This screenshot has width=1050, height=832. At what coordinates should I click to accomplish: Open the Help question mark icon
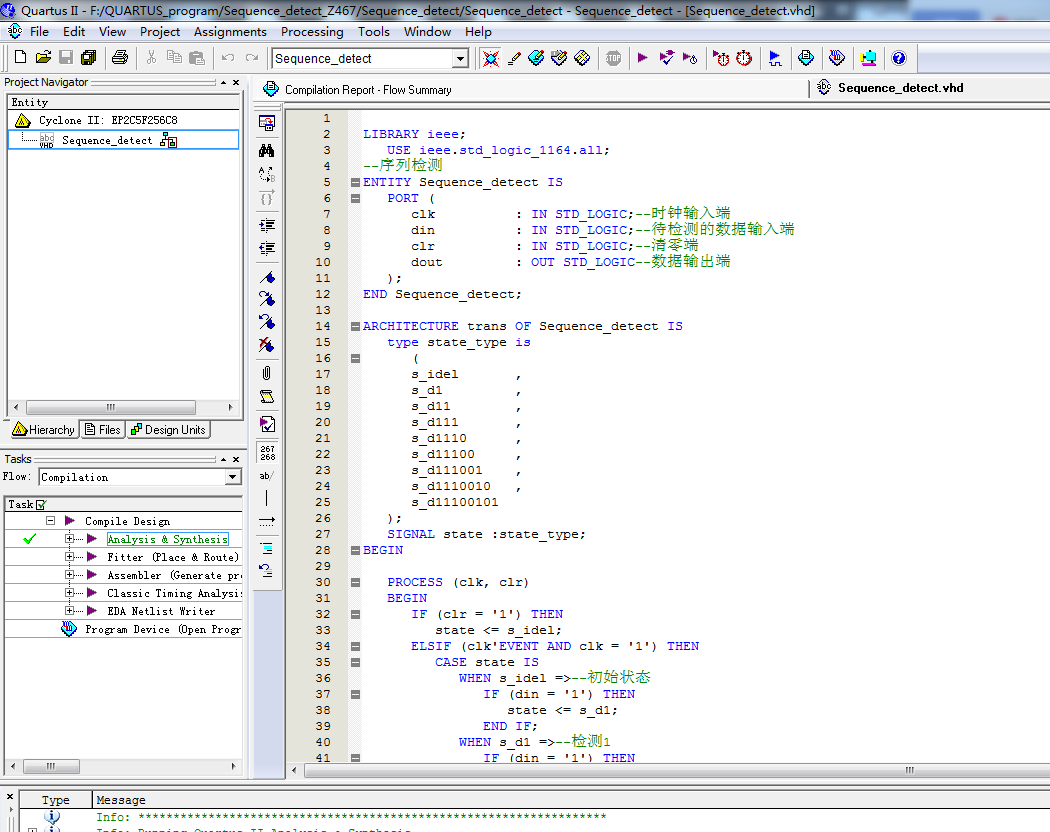[898, 59]
